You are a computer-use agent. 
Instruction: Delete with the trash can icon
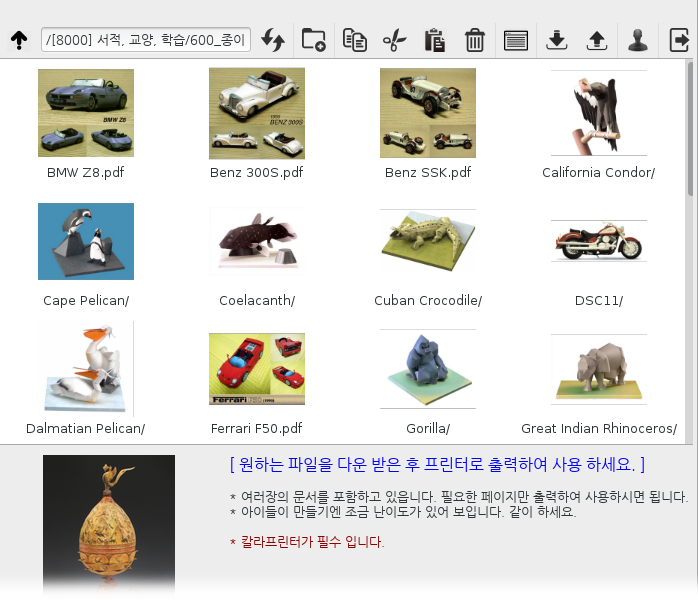[x=475, y=40]
